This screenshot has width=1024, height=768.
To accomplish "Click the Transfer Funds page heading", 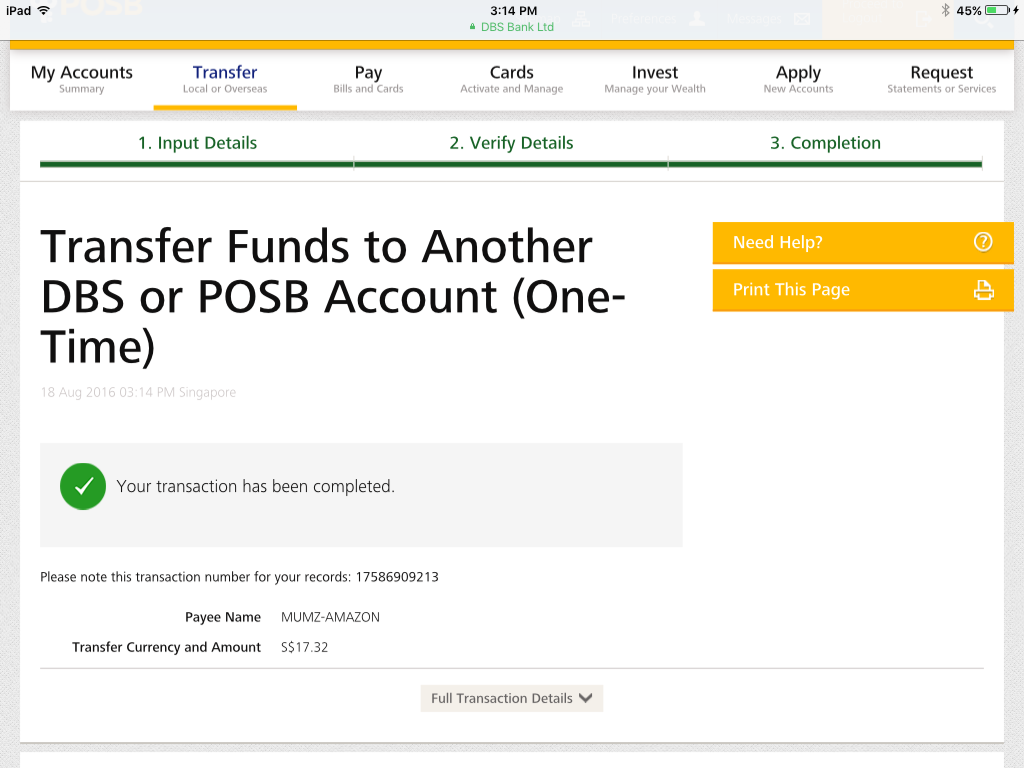I will [x=333, y=296].
